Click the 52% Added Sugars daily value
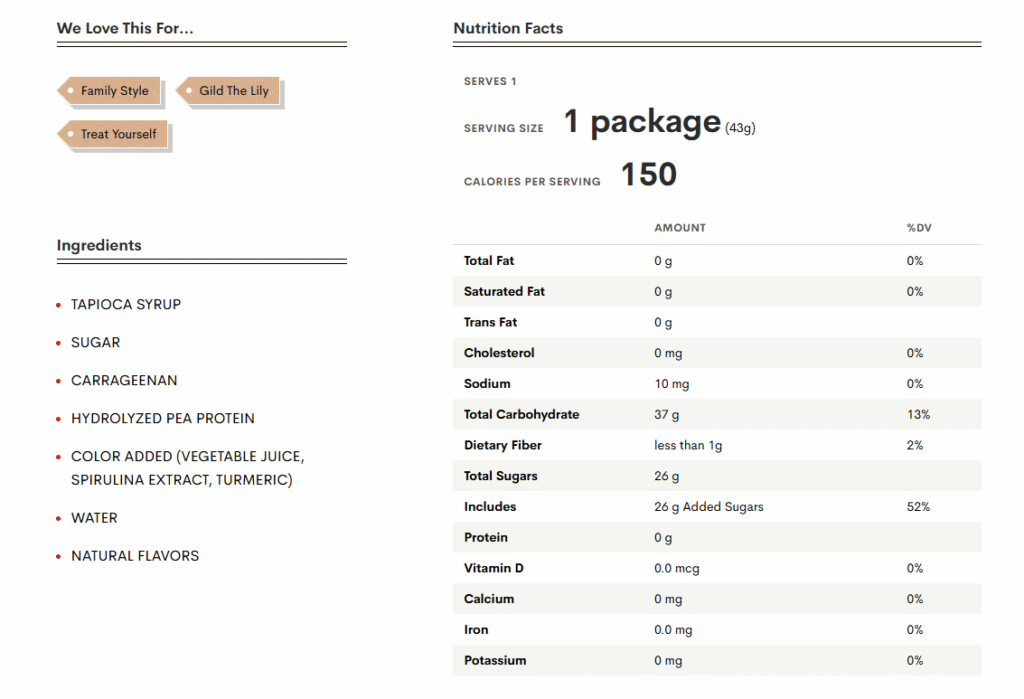This screenshot has height=699, width=1024. tap(918, 507)
